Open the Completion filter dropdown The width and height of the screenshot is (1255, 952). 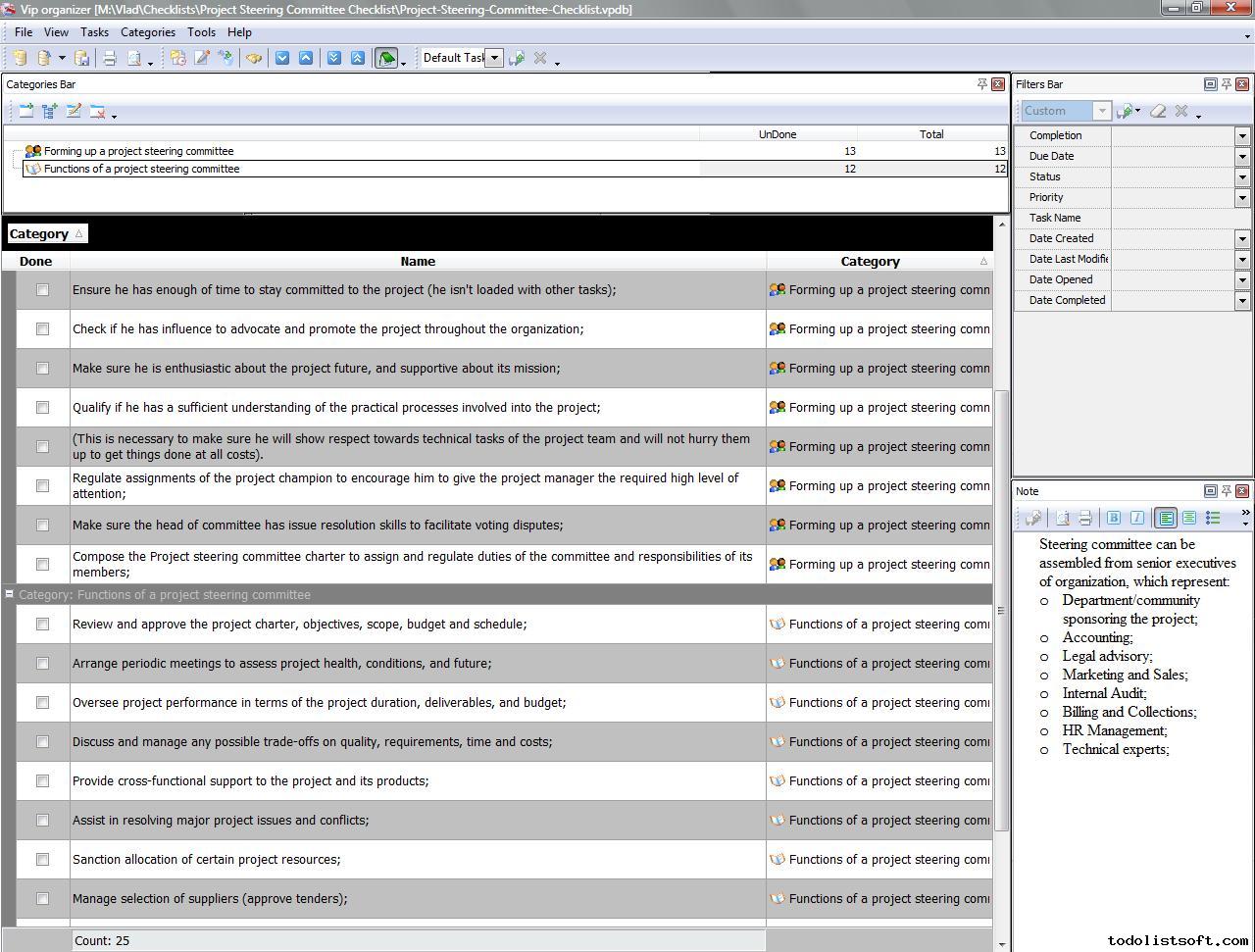point(1242,135)
